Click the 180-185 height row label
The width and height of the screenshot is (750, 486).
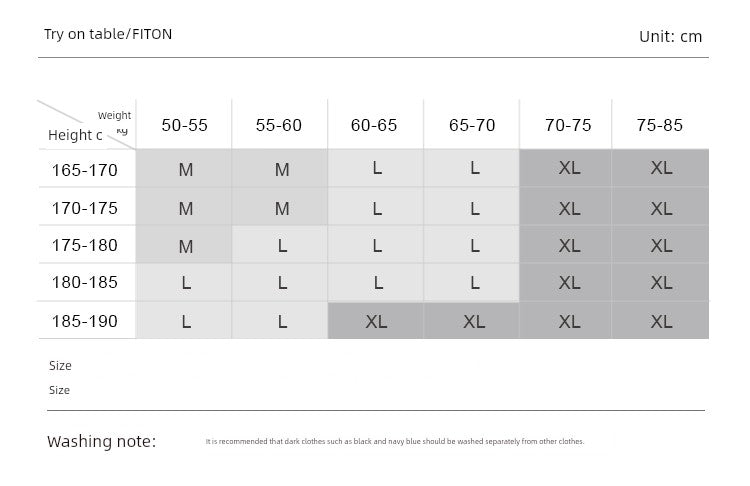click(x=85, y=283)
